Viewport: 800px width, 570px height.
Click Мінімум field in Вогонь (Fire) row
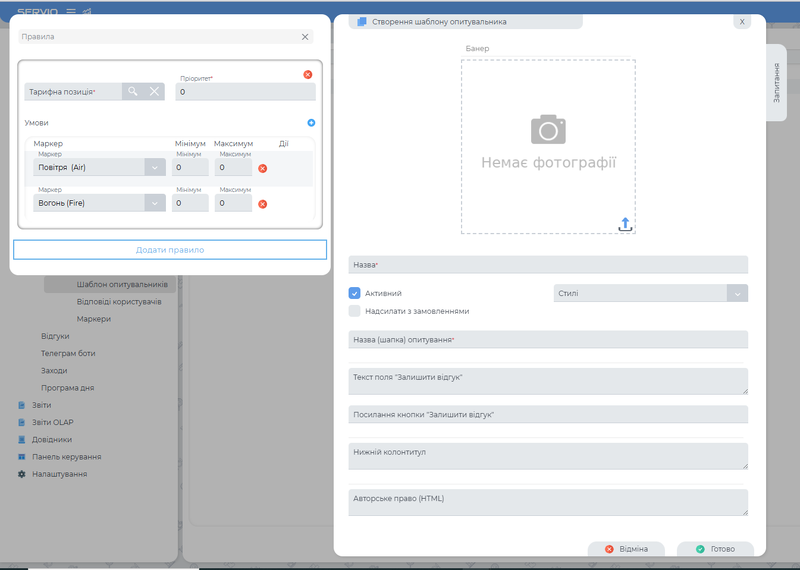pos(190,203)
